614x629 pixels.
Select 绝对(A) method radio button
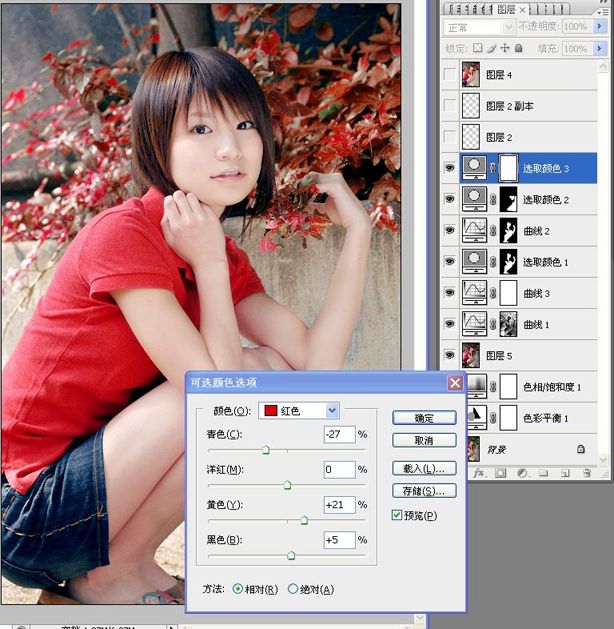point(293,589)
